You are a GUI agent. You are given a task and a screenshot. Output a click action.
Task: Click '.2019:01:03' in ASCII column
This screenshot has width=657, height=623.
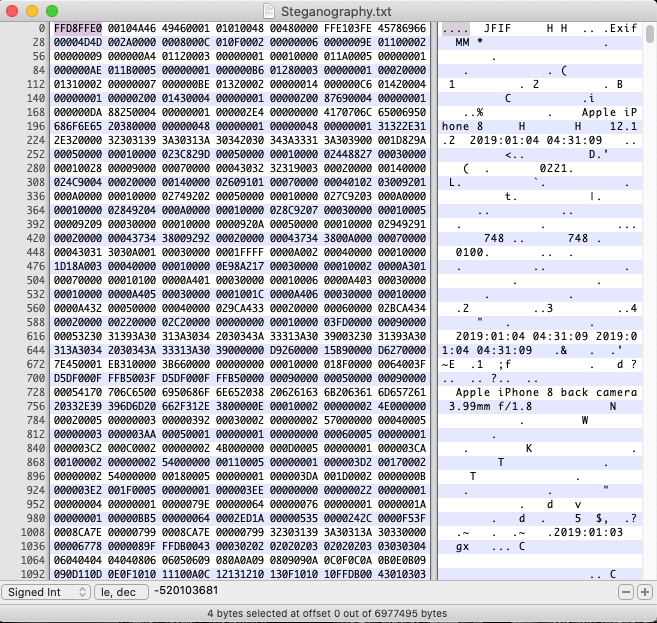tap(585, 532)
